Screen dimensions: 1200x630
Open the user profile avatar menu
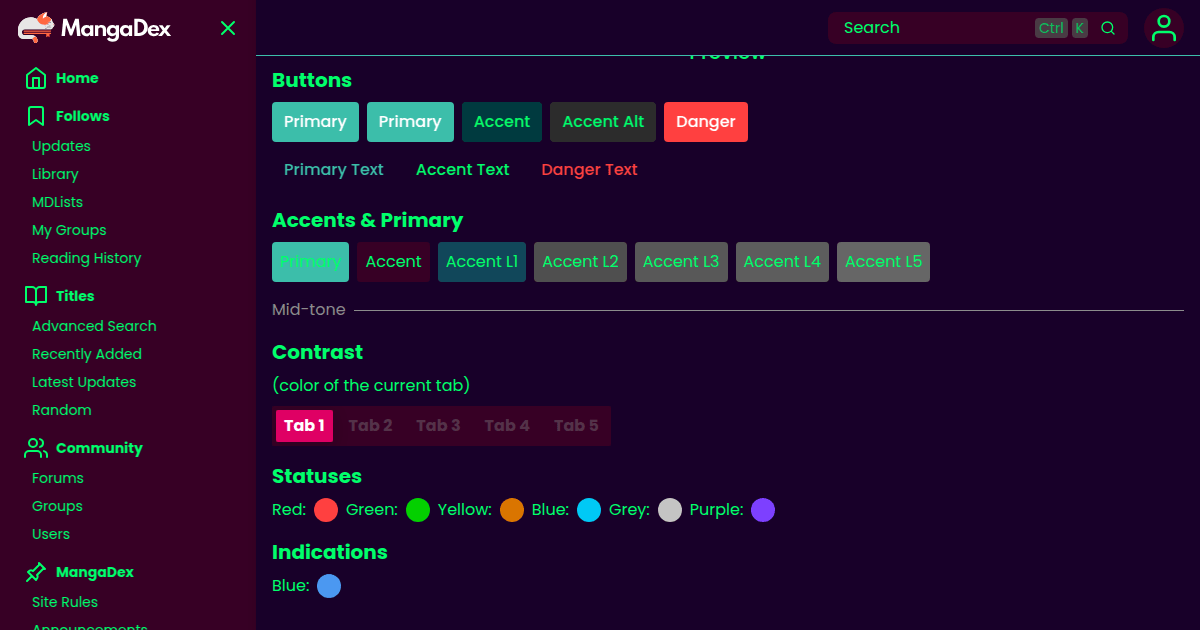coord(1164,28)
